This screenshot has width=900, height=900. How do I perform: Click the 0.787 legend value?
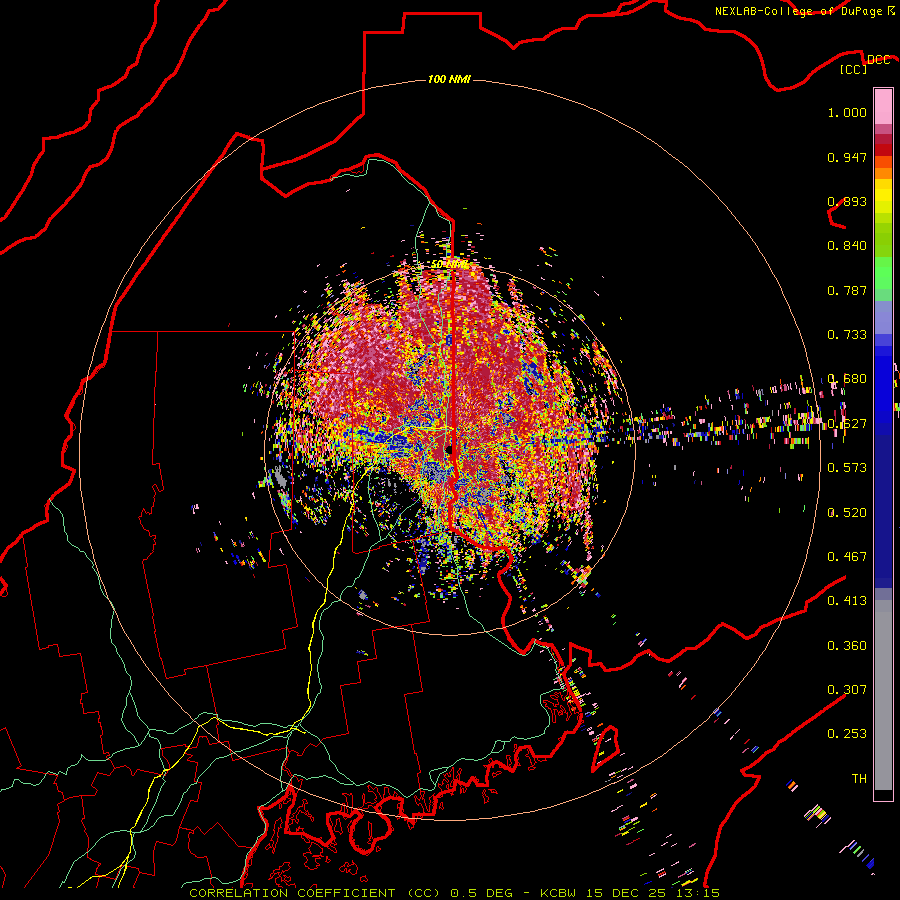click(x=847, y=290)
